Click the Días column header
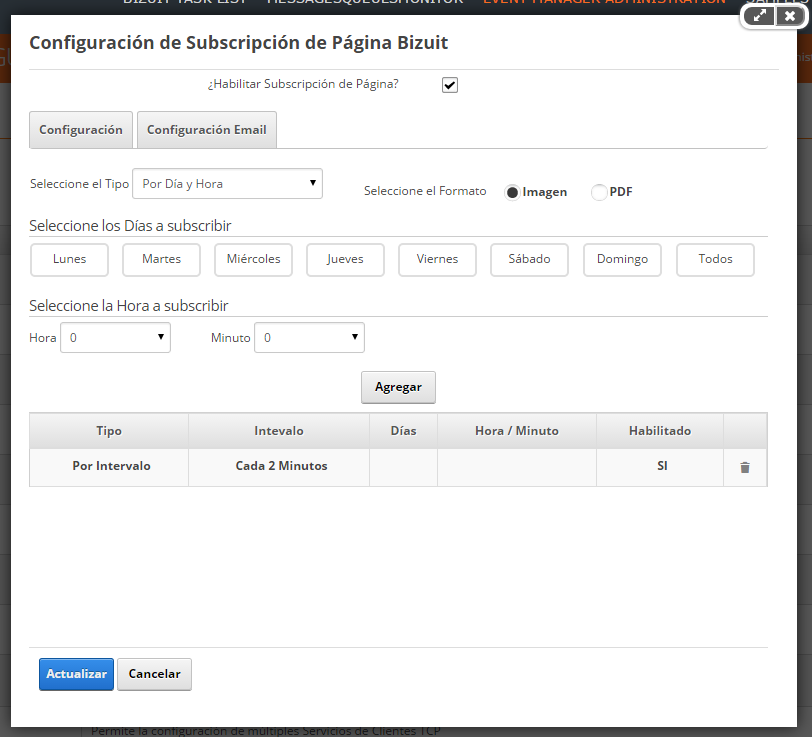The image size is (812, 737). 403,431
